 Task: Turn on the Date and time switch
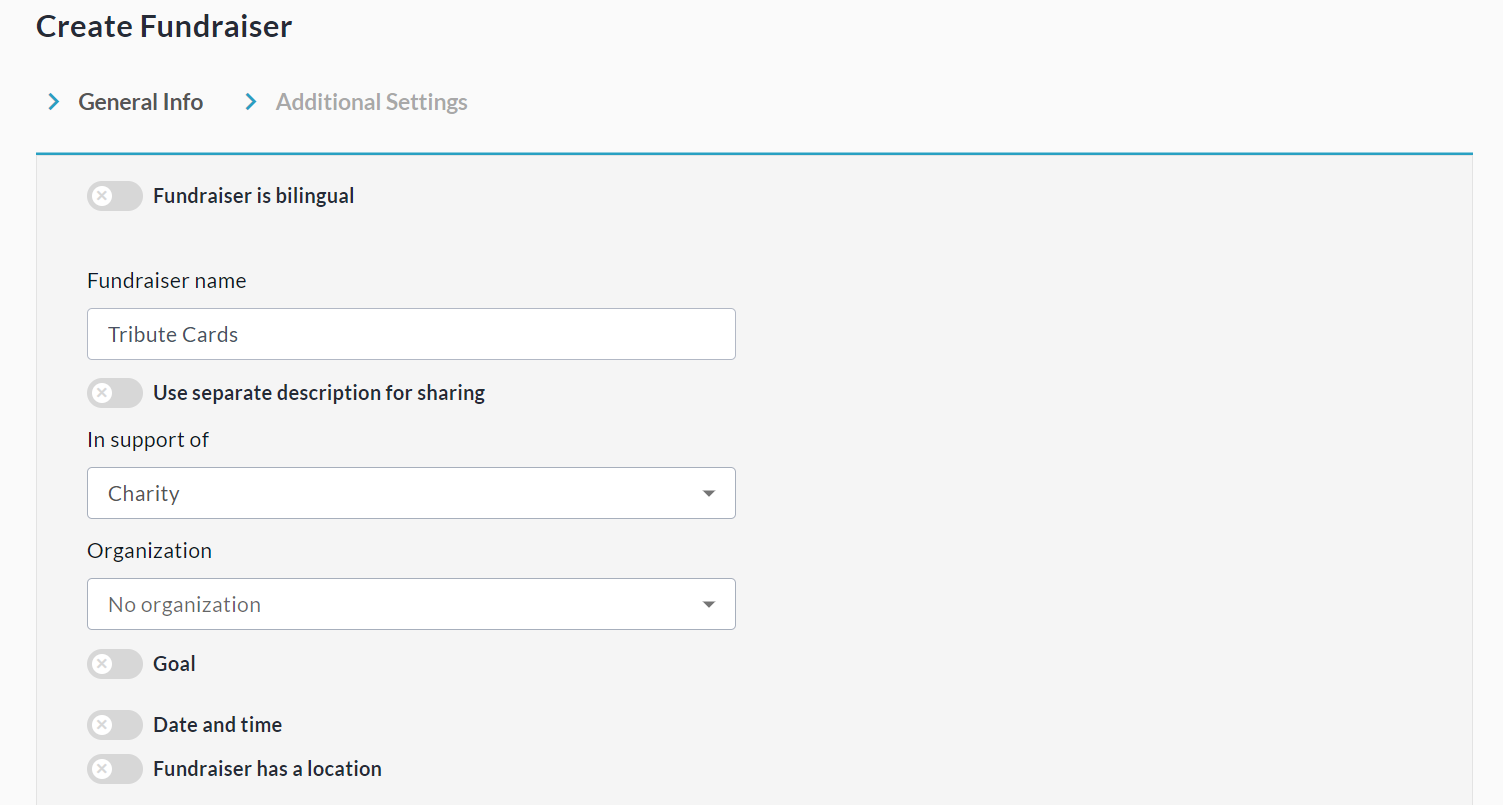point(115,725)
